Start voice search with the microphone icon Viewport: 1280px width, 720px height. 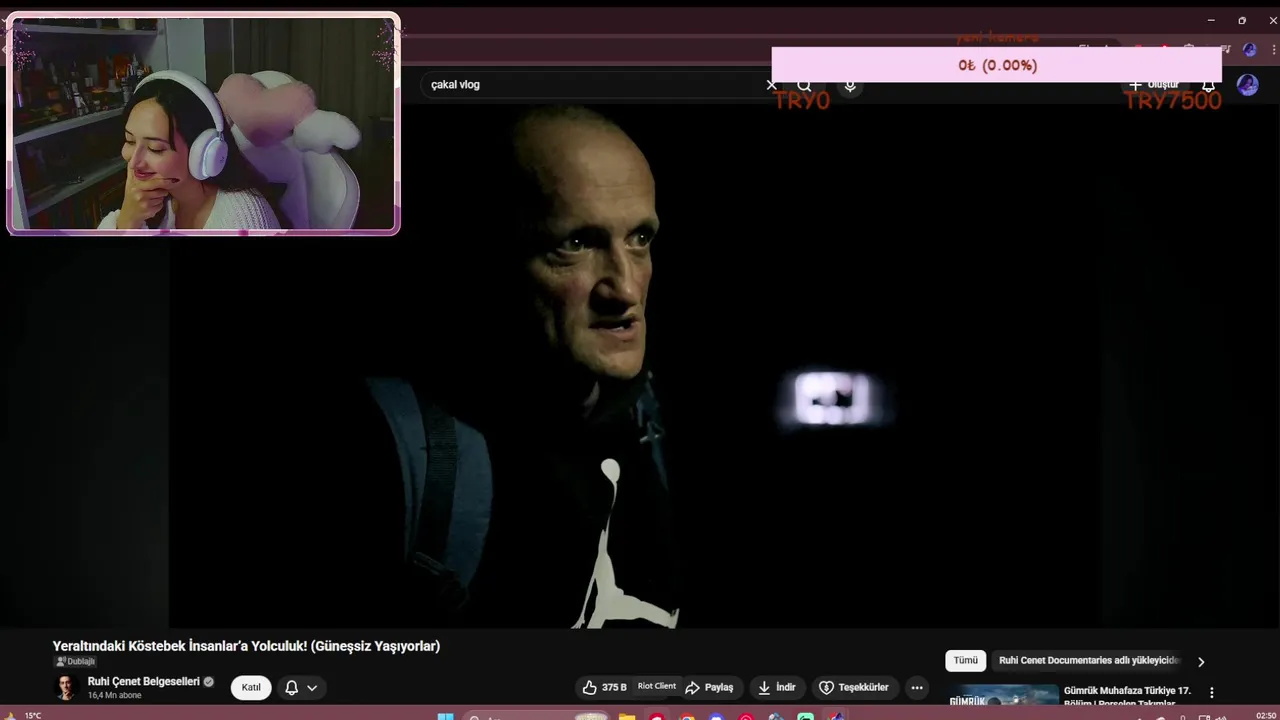[x=850, y=86]
